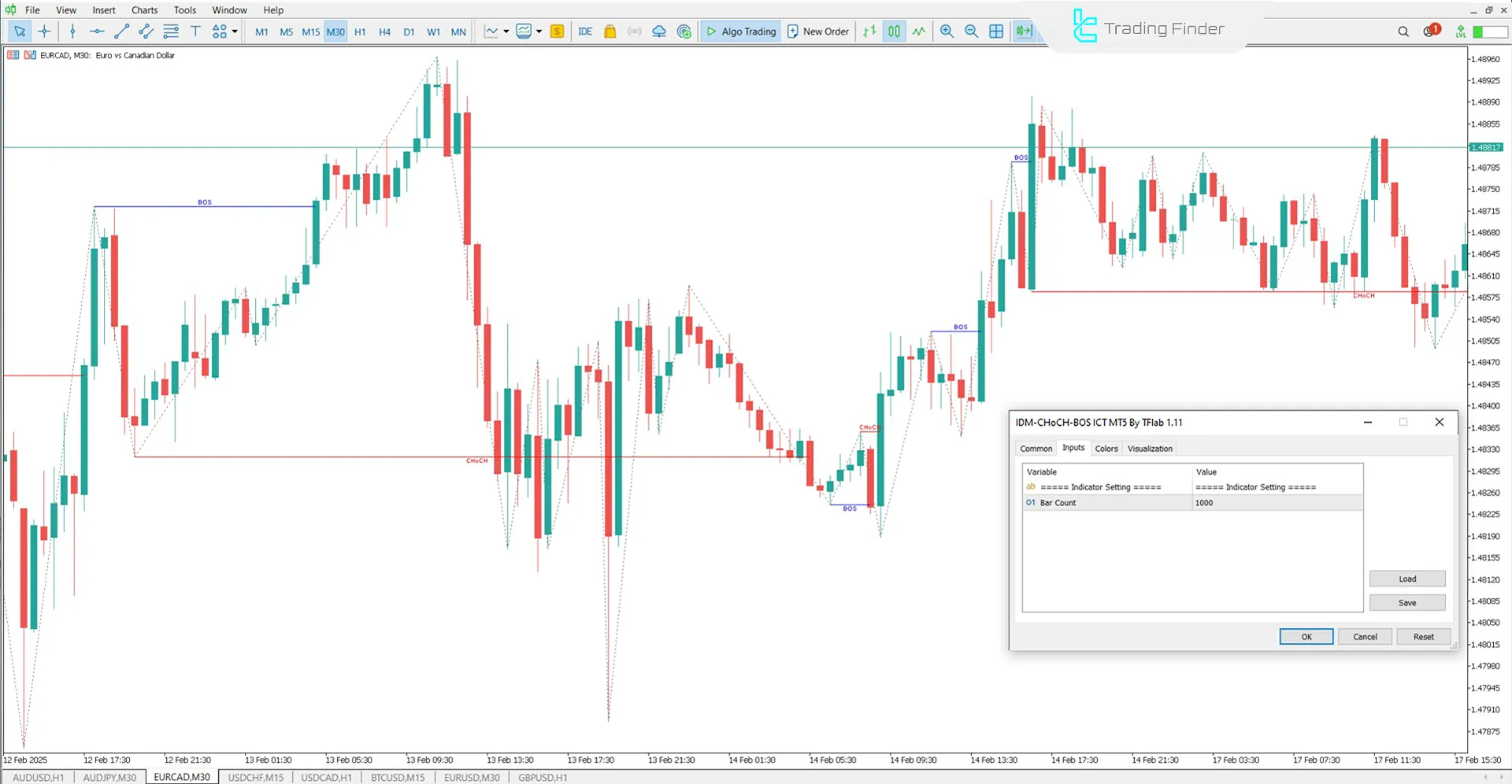Switch to the Colors tab in indicator settings

(x=1106, y=448)
